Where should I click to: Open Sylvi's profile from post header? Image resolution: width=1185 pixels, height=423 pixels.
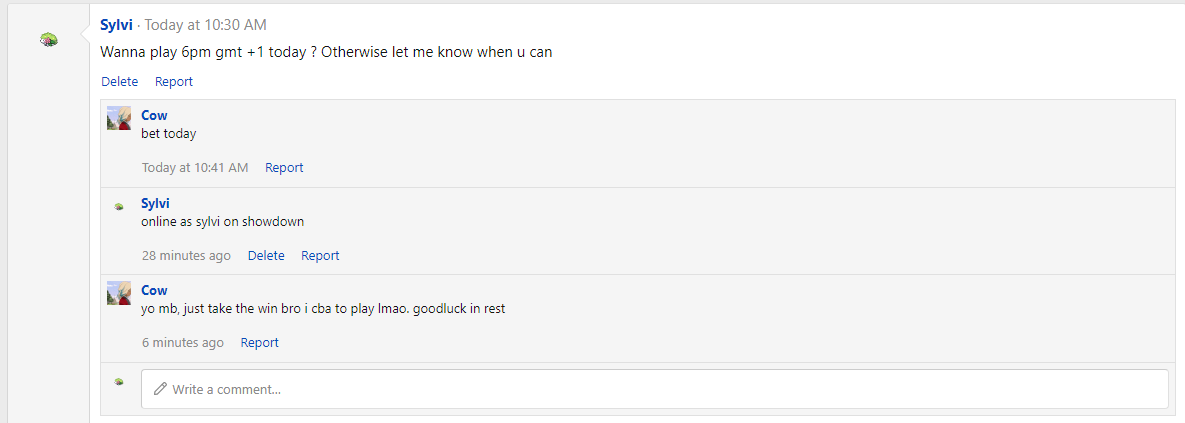(x=116, y=25)
